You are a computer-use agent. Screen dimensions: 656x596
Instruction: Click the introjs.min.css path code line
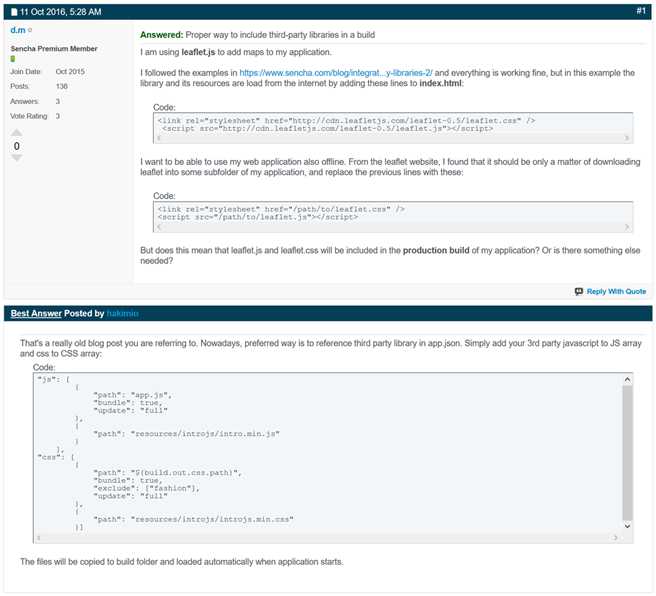(x=193, y=519)
